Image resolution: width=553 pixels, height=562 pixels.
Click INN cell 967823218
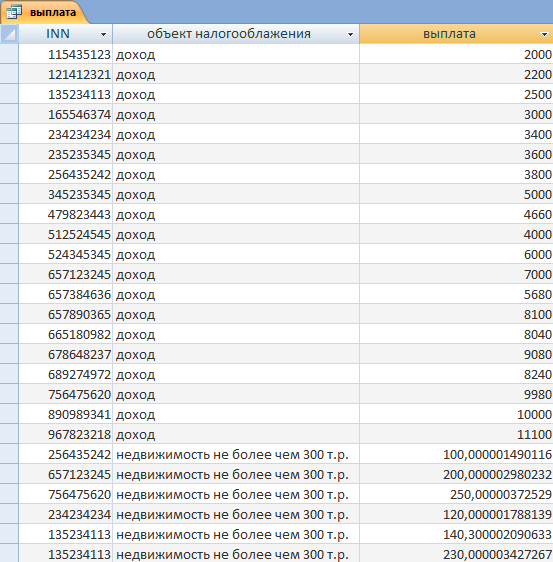tap(66, 434)
